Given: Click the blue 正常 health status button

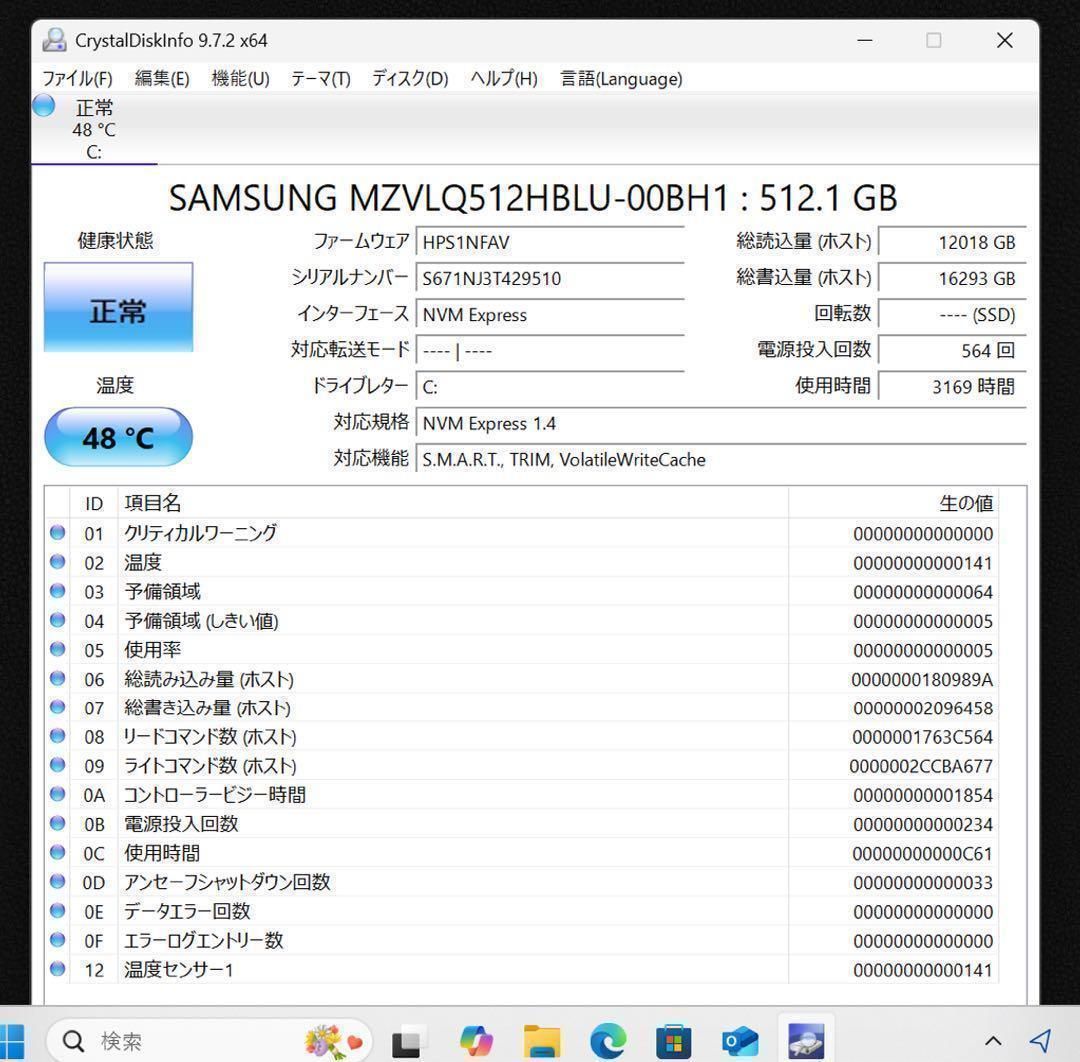Looking at the screenshot, I should 118,308.
